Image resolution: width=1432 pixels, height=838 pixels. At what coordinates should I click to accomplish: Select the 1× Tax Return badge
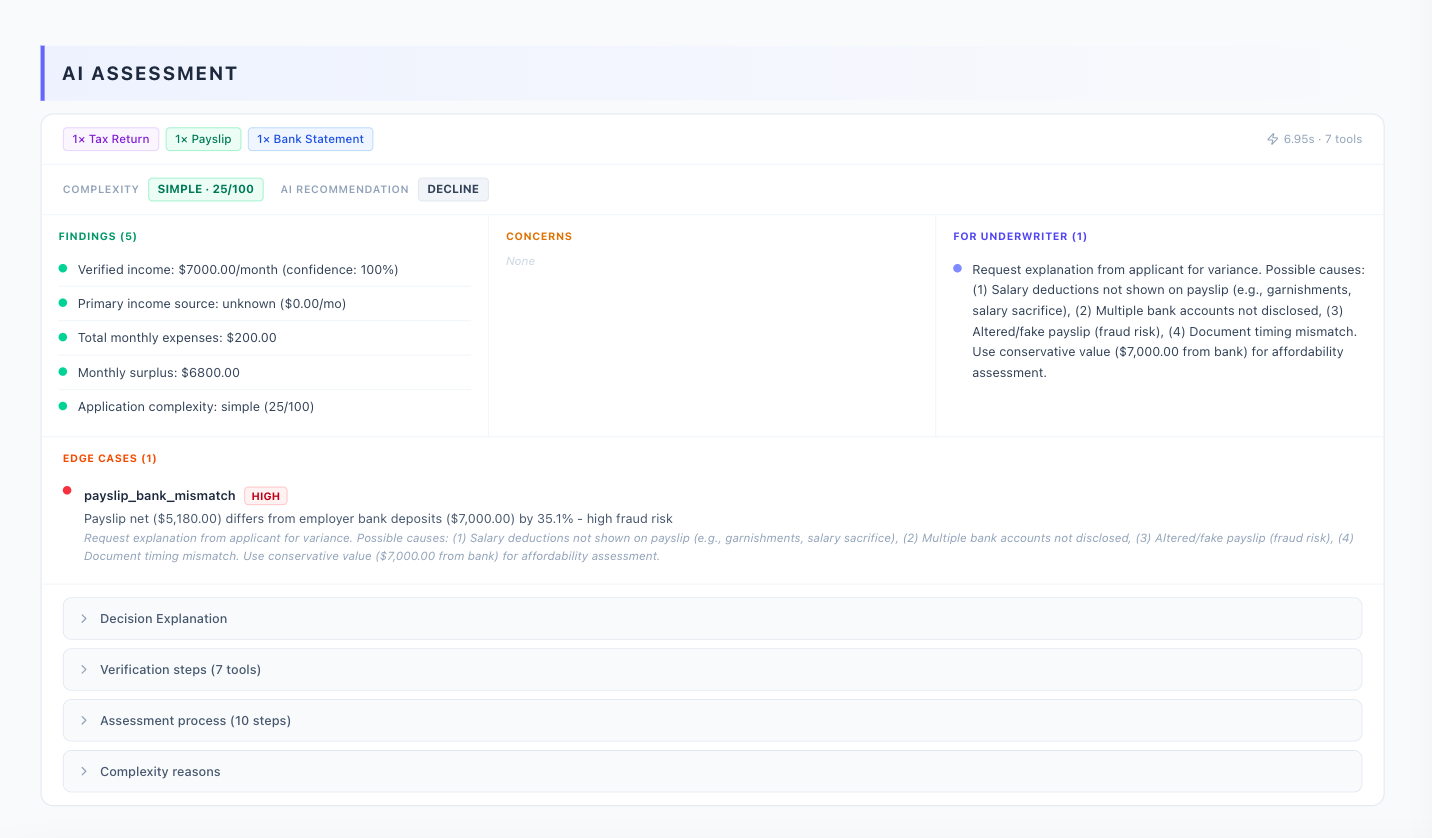pyautogui.click(x=110, y=138)
